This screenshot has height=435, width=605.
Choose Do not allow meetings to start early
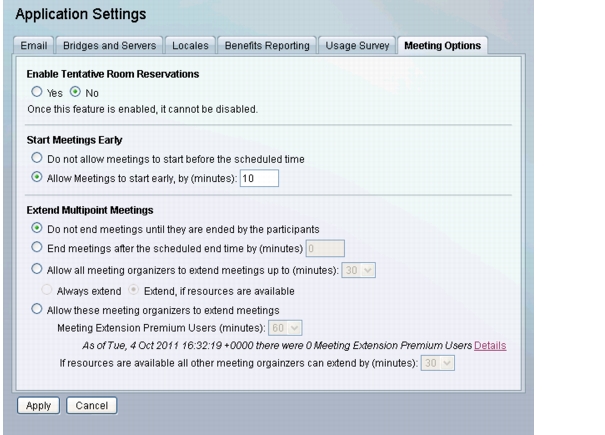coord(37,158)
